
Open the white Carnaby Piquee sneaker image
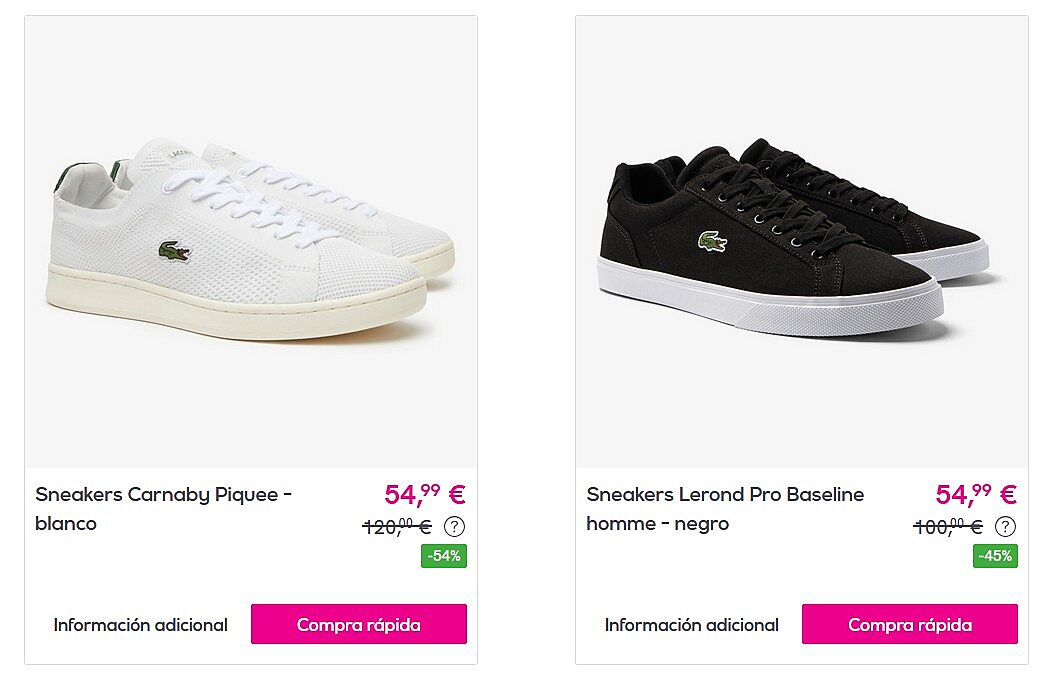coord(250,240)
